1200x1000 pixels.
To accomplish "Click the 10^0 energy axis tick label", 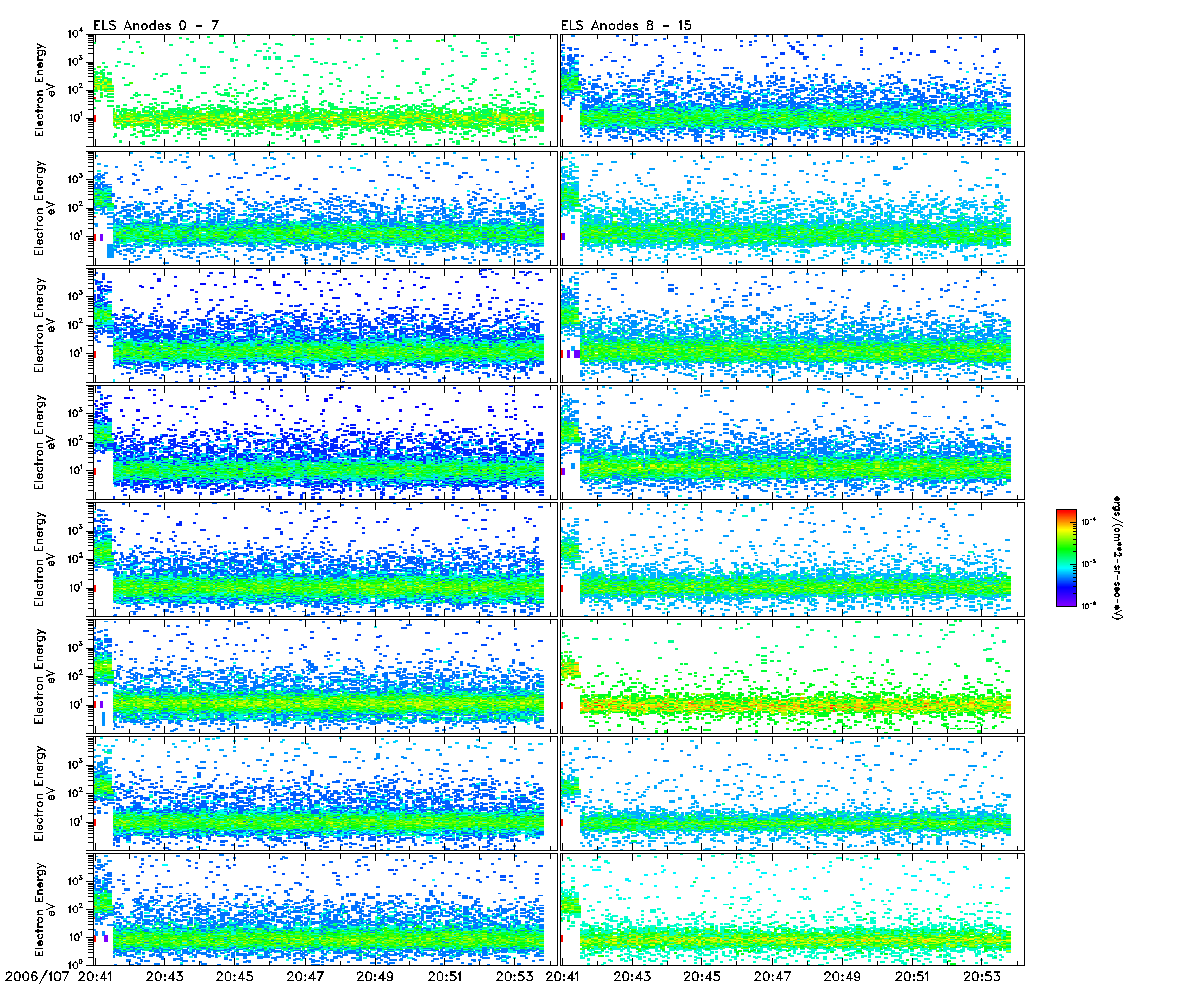I will tap(75, 965).
